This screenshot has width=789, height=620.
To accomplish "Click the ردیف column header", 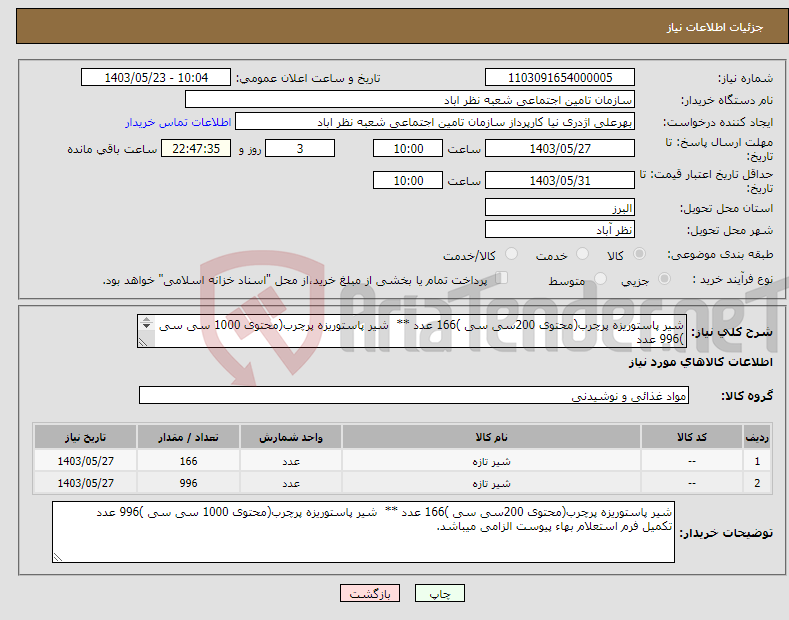I will pyautogui.click(x=757, y=437).
